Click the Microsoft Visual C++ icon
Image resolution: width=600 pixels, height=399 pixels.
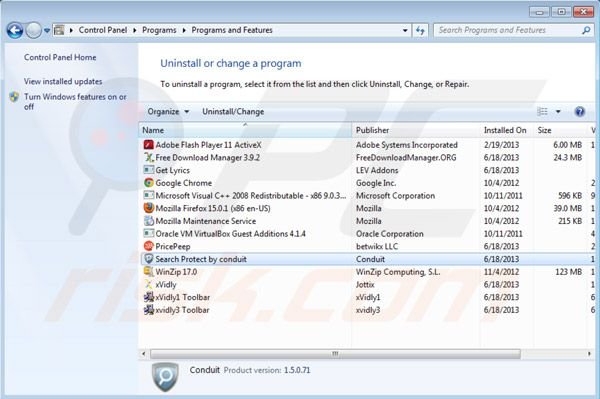pyautogui.click(x=148, y=195)
